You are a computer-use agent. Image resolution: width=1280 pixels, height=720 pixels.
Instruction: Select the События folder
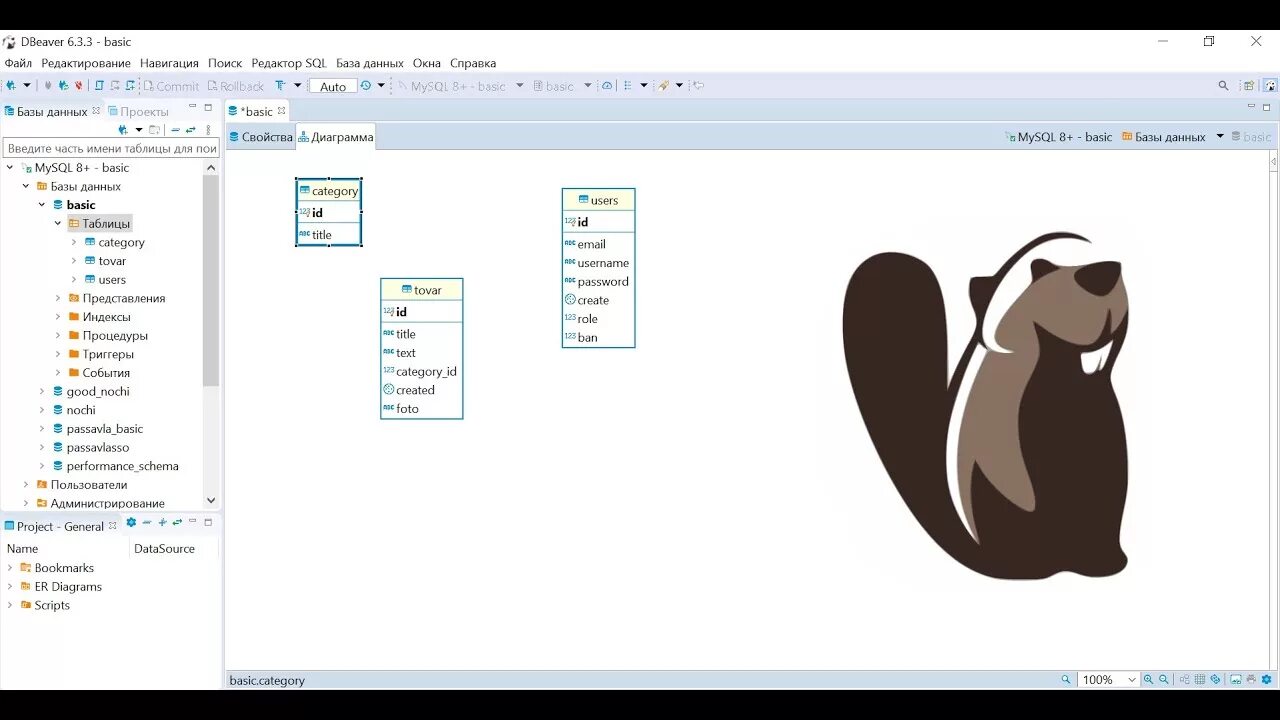click(106, 373)
